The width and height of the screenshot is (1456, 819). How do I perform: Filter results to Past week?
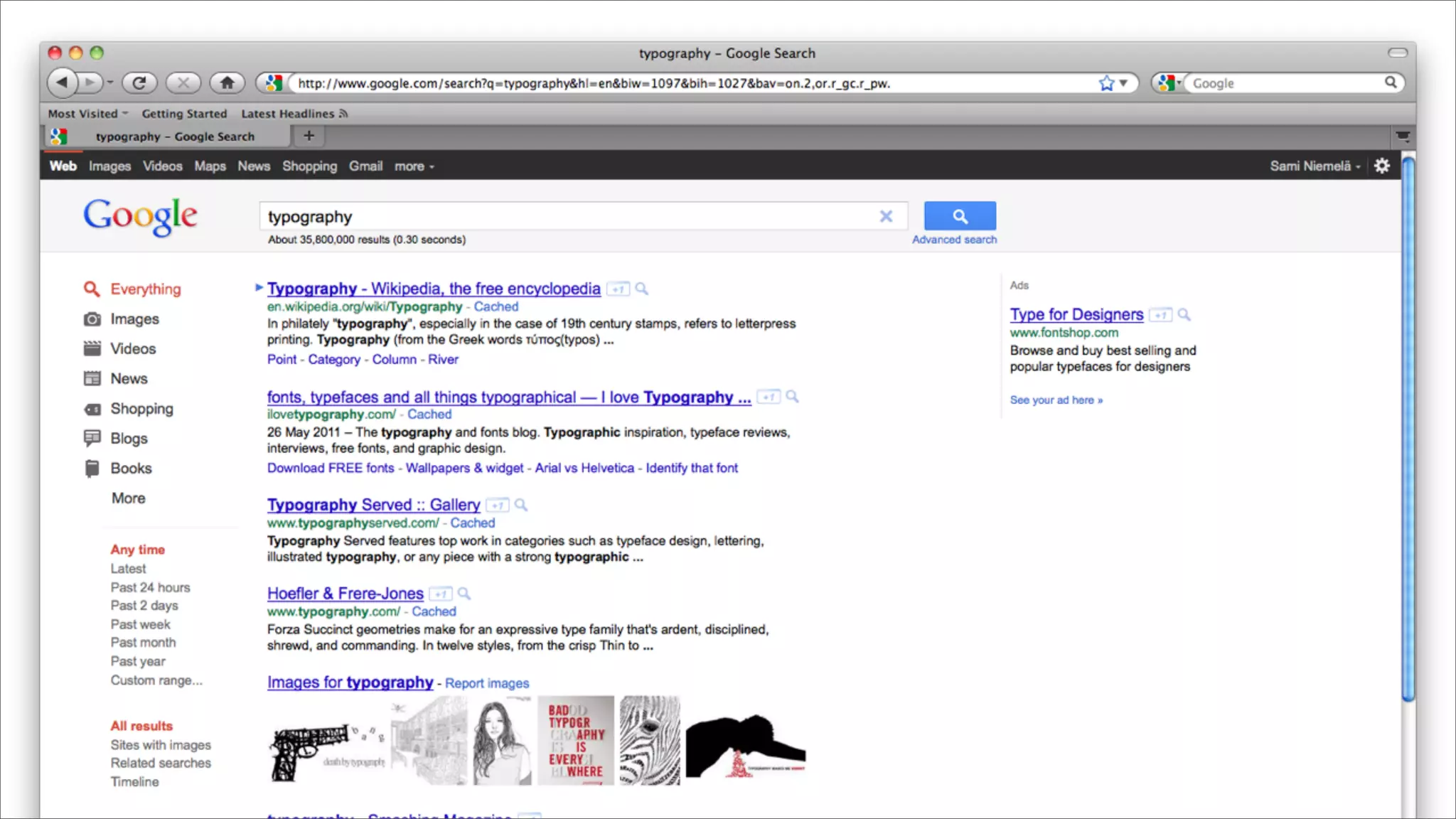pyautogui.click(x=140, y=624)
